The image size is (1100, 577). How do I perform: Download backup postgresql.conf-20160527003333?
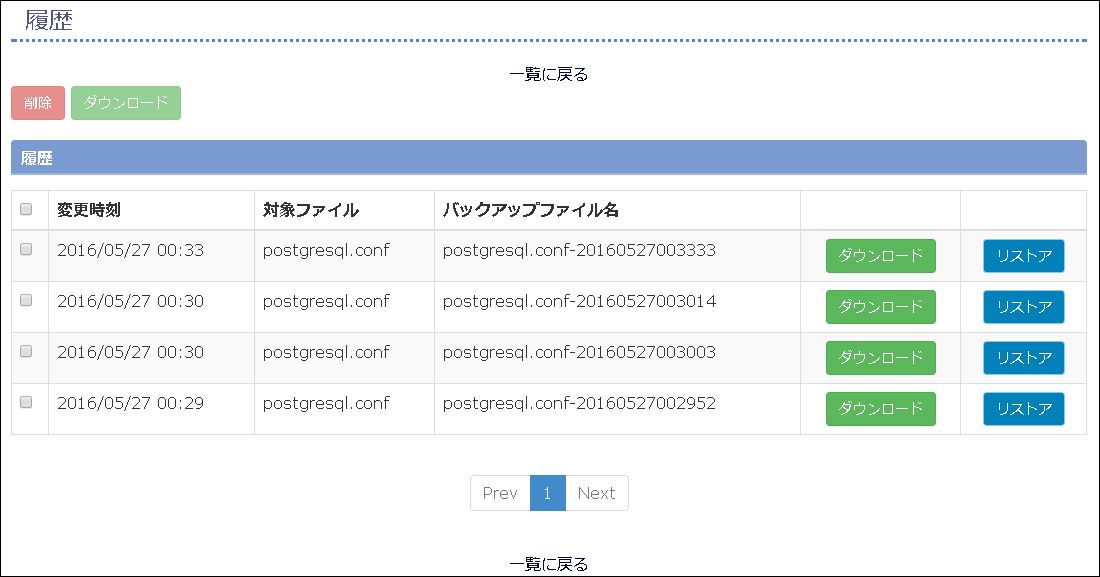pyautogui.click(x=880, y=256)
